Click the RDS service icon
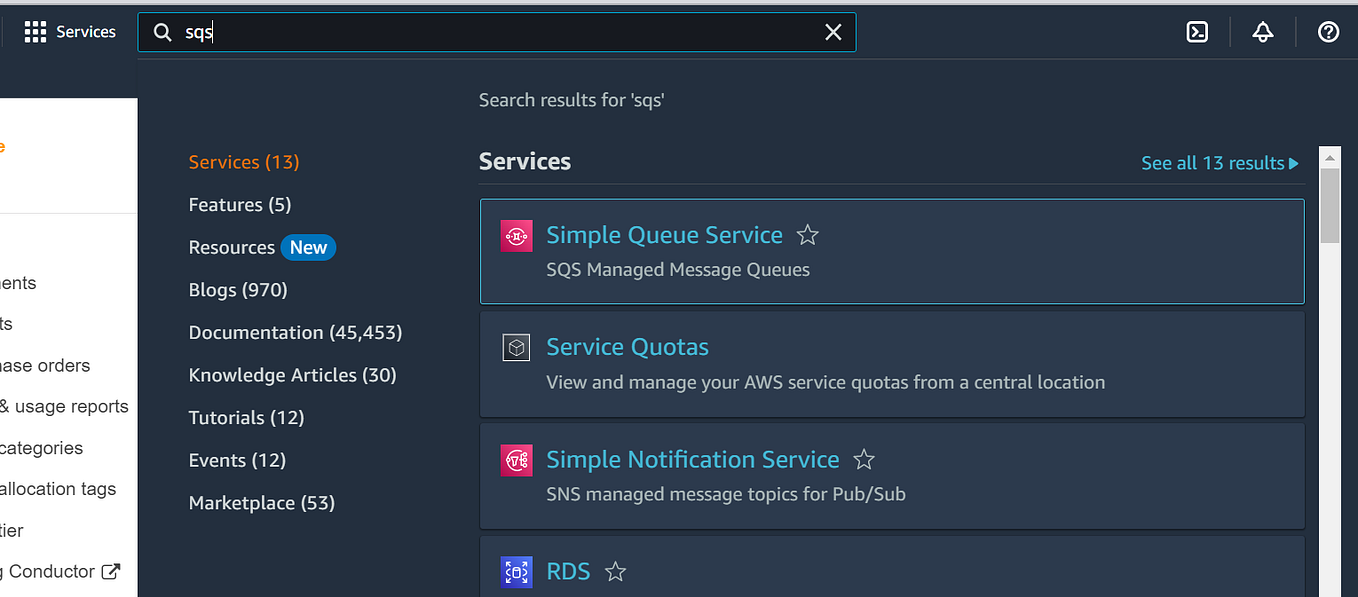 516,572
